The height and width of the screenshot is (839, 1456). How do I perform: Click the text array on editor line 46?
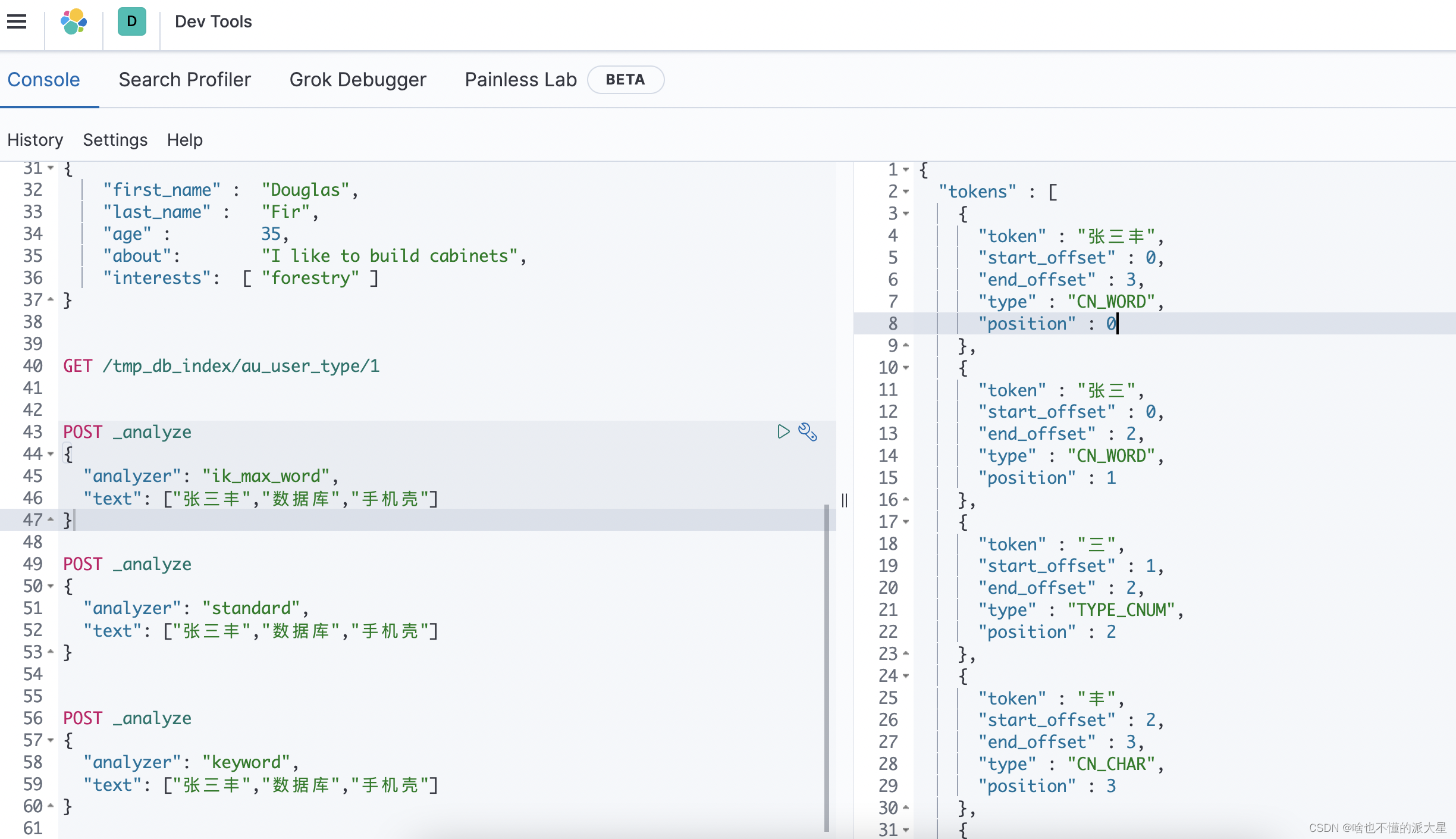click(300, 497)
